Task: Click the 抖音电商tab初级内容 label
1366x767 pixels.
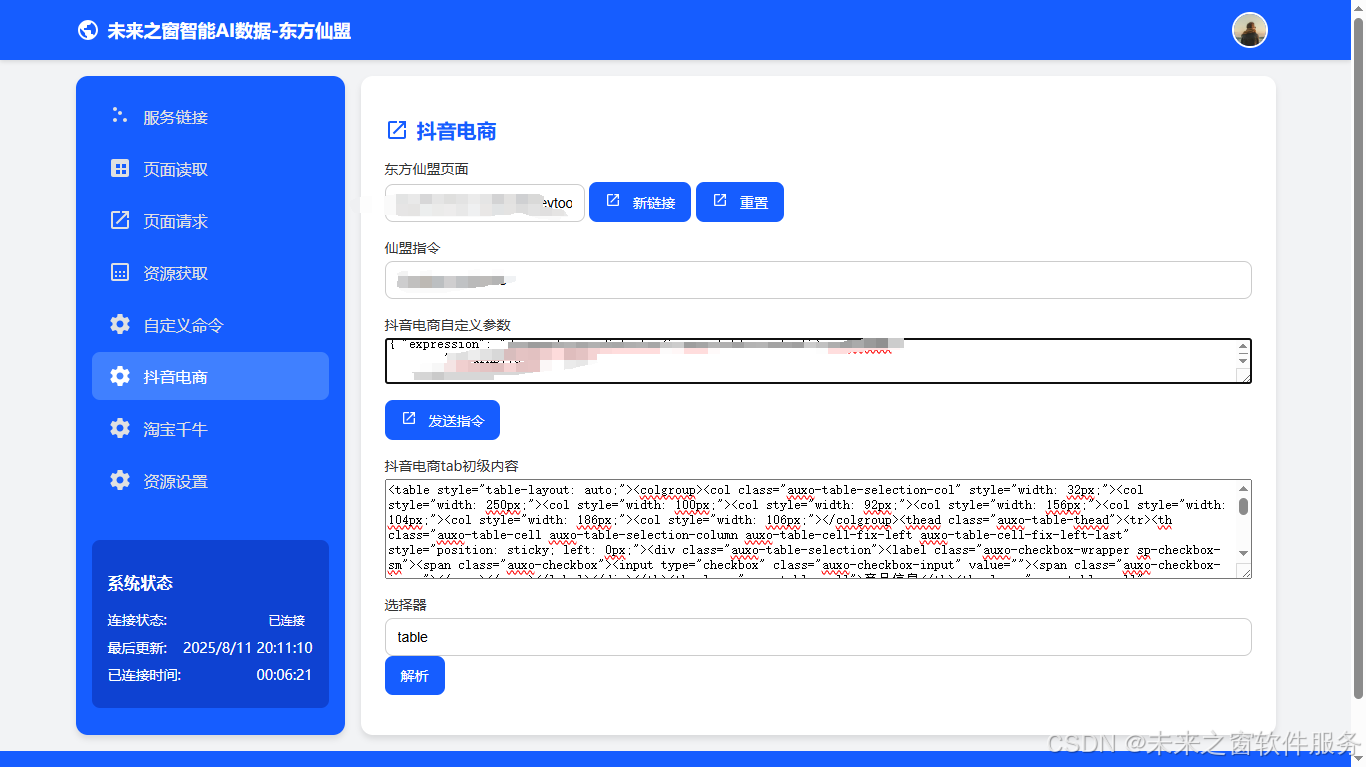Action: click(452, 466)
